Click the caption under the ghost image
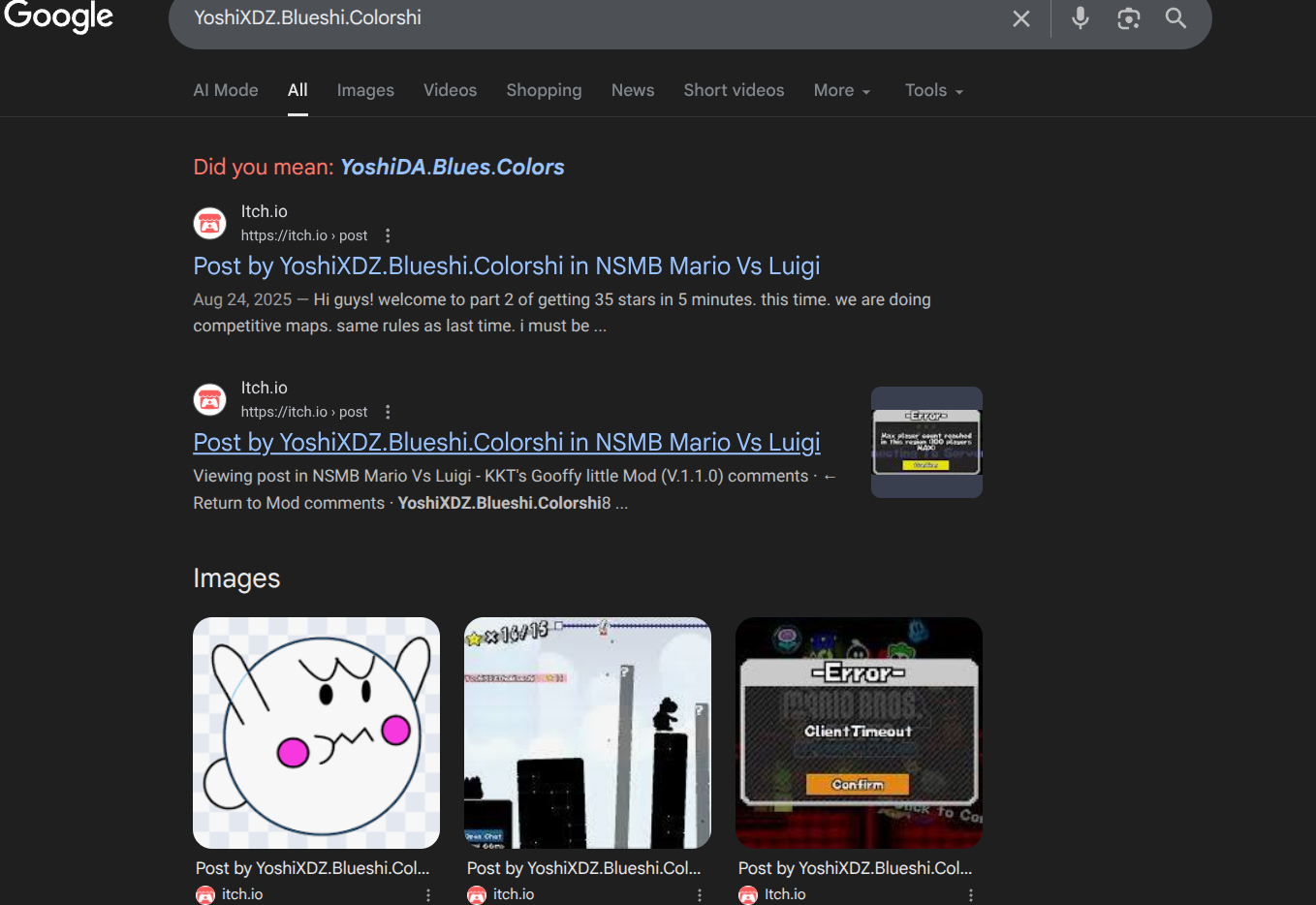Screen dimensions: 1316x905 pos(312,868)
